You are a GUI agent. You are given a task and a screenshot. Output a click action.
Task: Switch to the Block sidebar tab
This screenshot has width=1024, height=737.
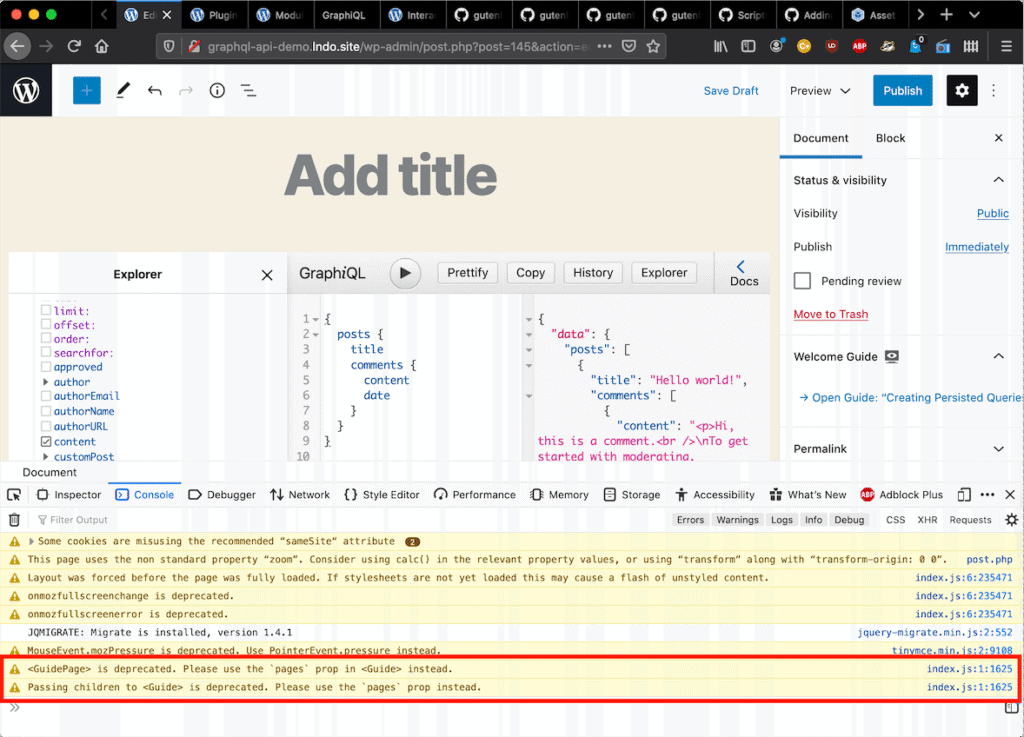[x=890, y=138]
